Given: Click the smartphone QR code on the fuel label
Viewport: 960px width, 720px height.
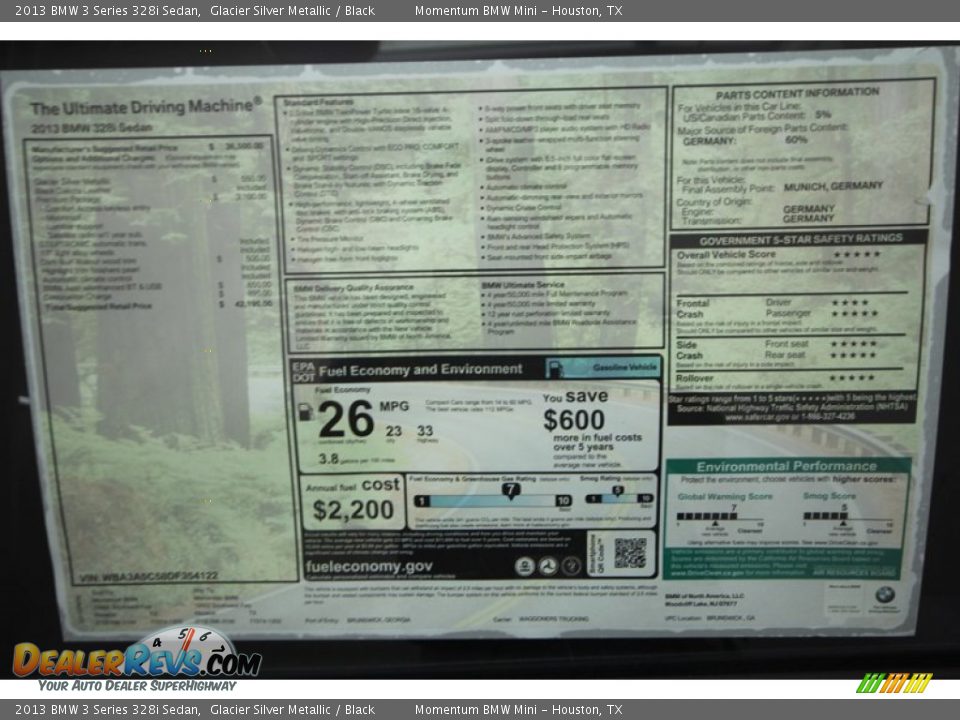Looking at the screenshot, I should tap(630, 552).
